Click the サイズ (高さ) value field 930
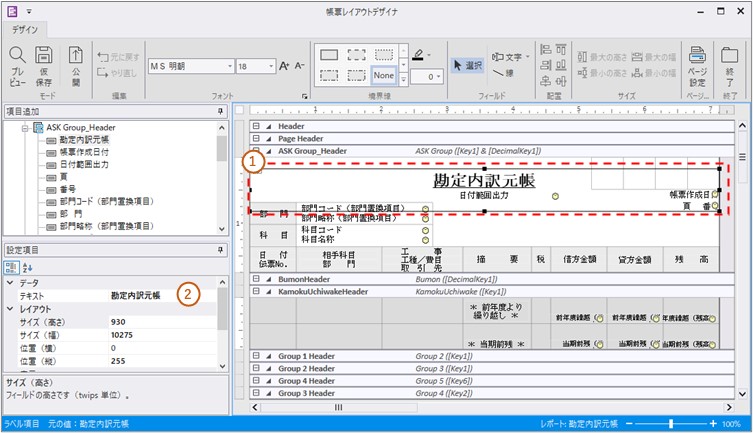 (x=160, y=322)
